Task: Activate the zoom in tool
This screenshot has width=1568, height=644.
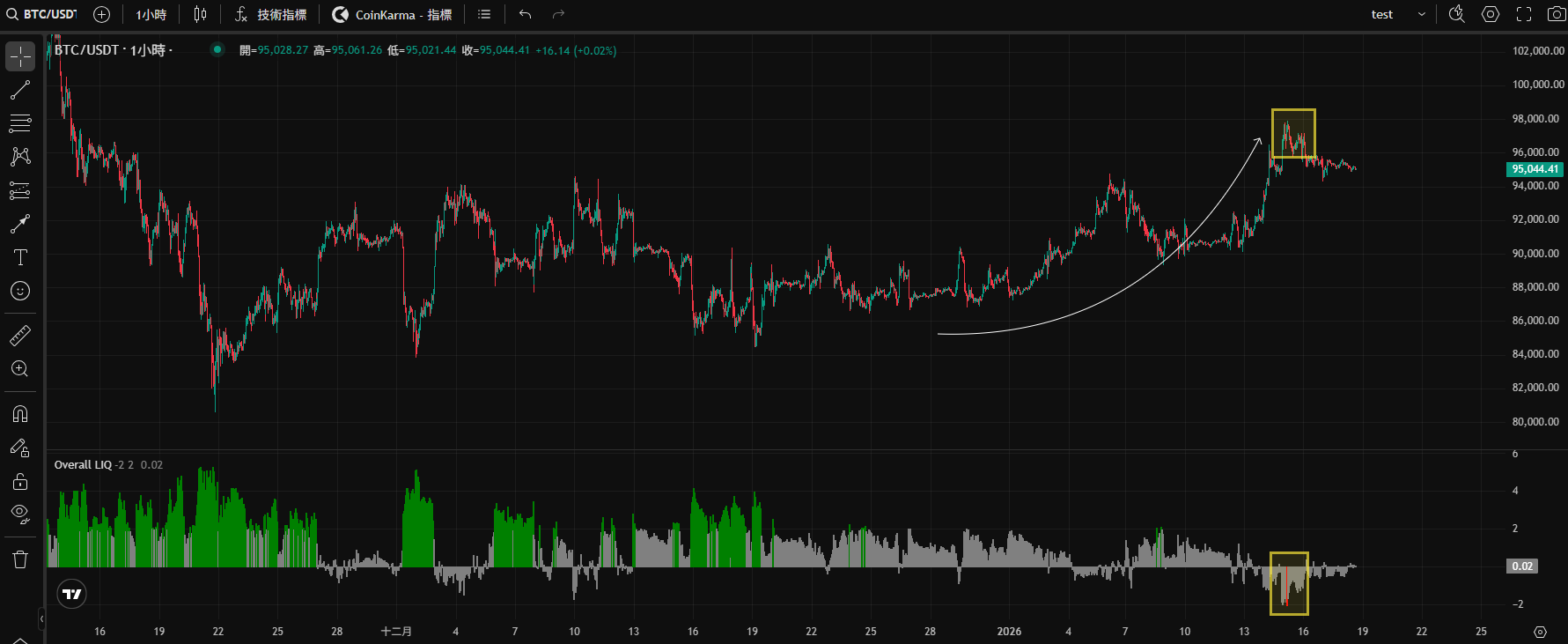Action: [20, 369]
